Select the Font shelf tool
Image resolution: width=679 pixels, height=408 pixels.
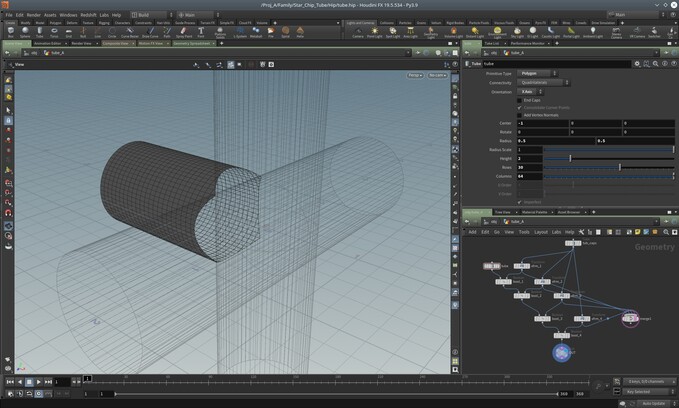point(201,32)
